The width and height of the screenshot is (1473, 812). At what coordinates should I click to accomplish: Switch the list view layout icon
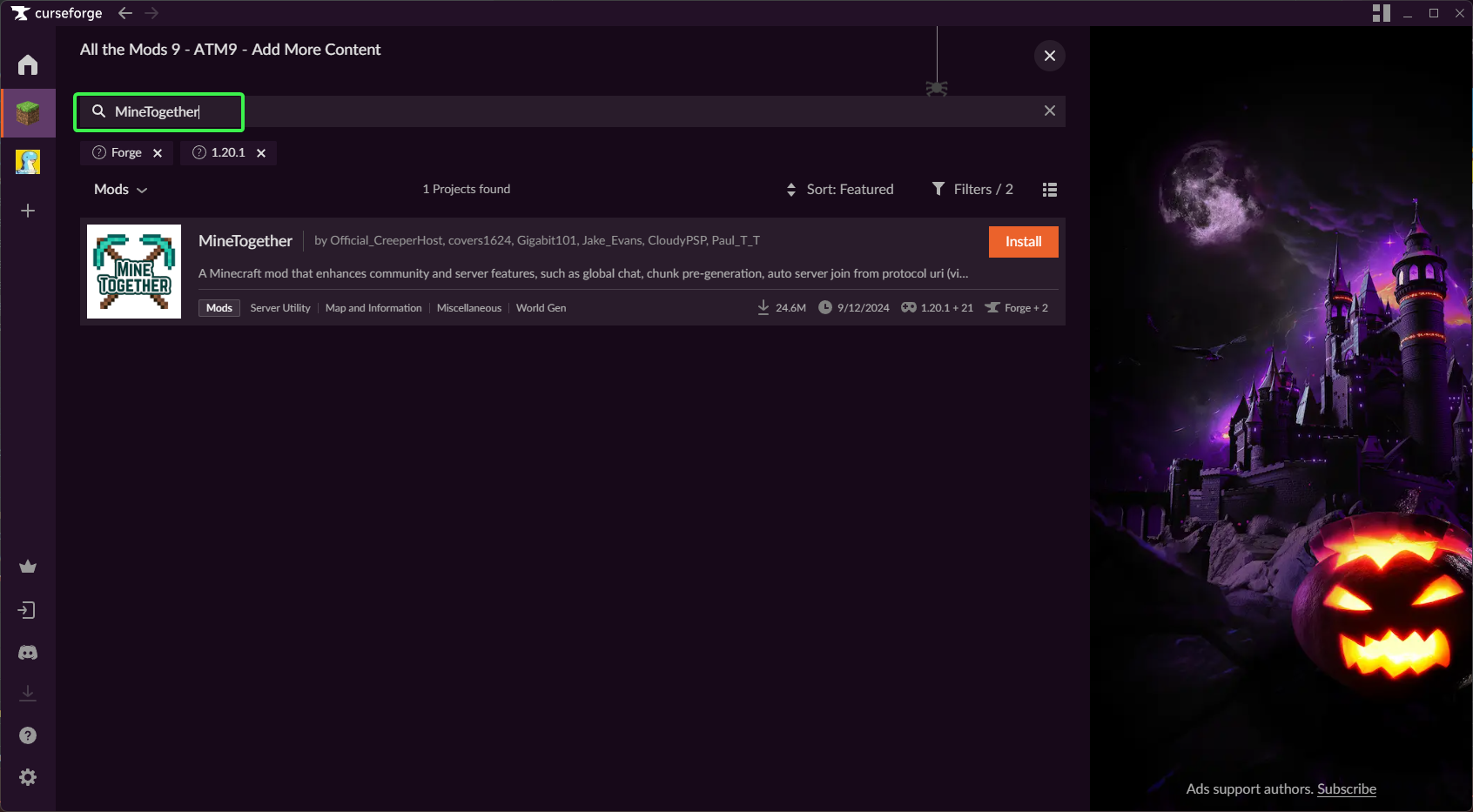(x=1050, y=190)
